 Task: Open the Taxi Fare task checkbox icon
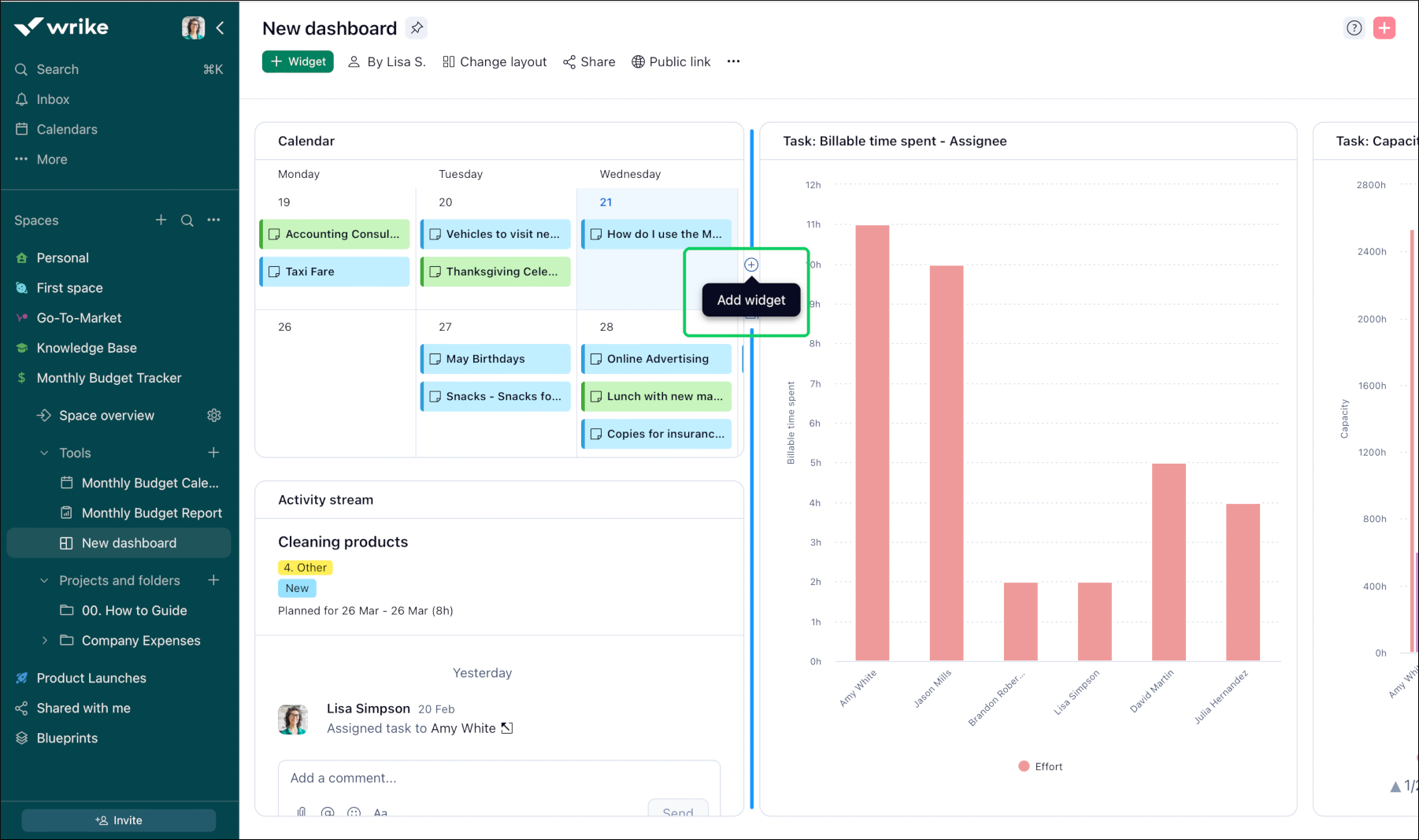[274, 272]
